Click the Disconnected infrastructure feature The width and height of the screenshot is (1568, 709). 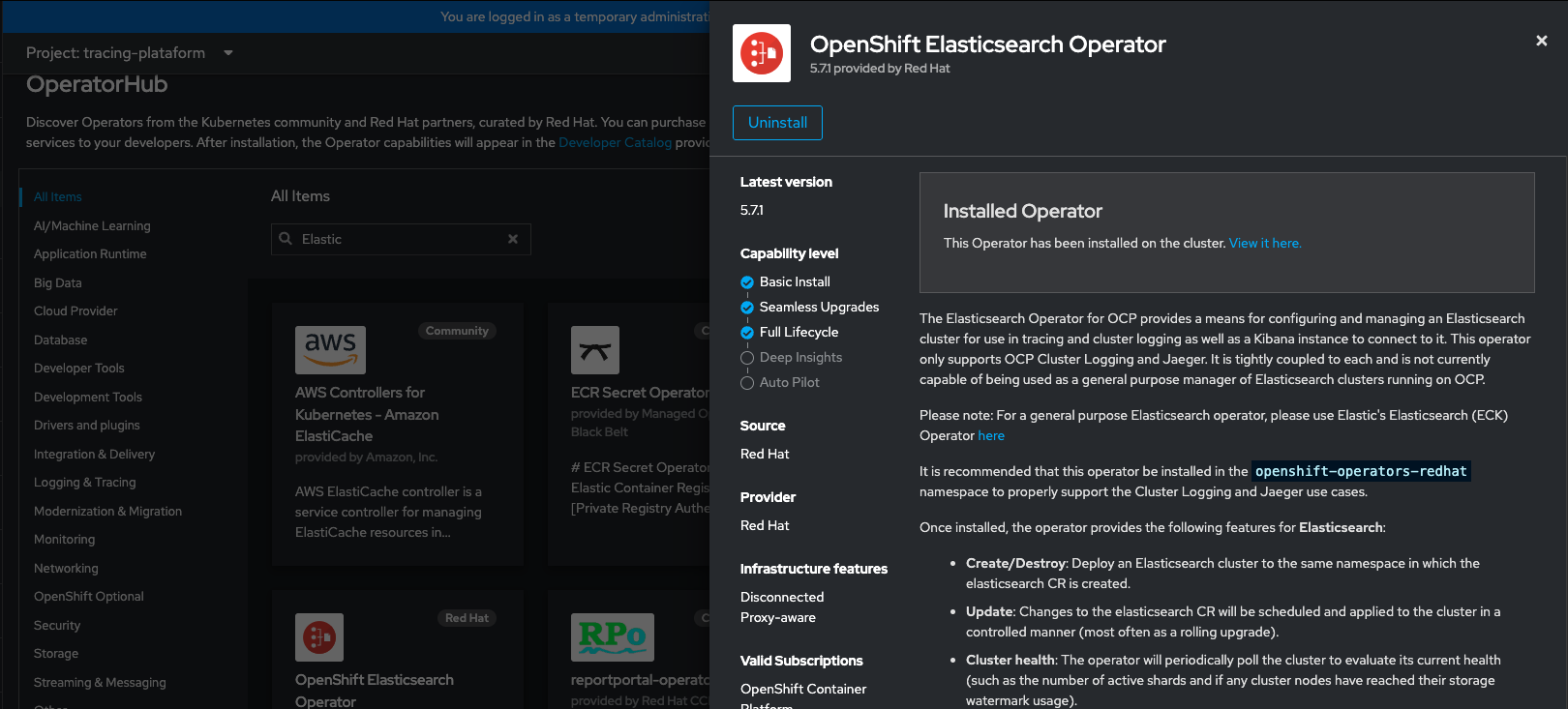coord(782,598)
